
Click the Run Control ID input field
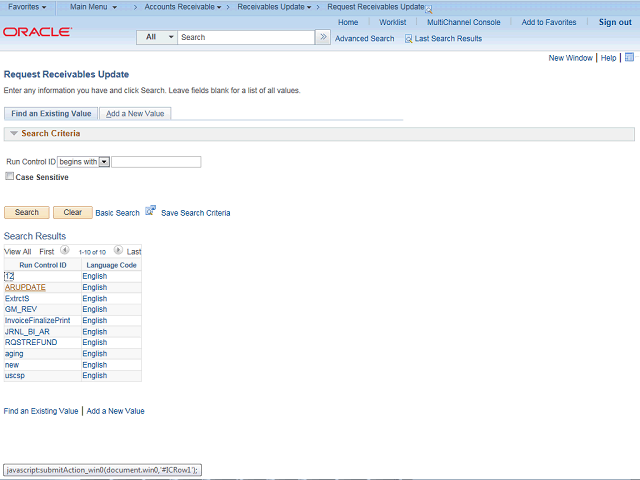[x=156, y=162]
